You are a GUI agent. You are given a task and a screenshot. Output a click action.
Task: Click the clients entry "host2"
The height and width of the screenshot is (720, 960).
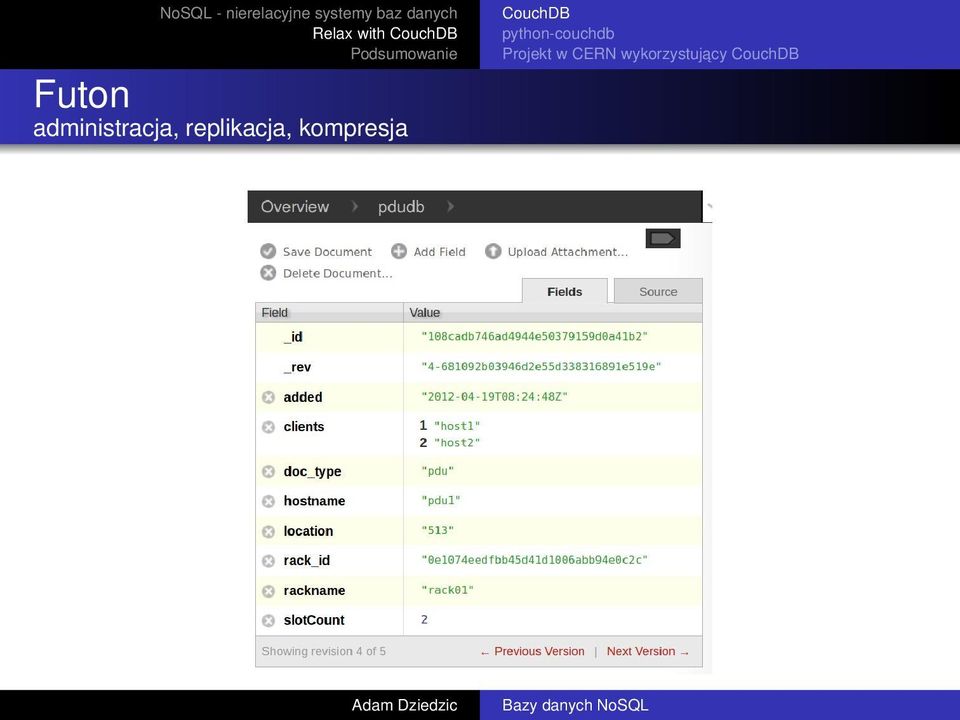pyautogui.click(x=457, y=442)
